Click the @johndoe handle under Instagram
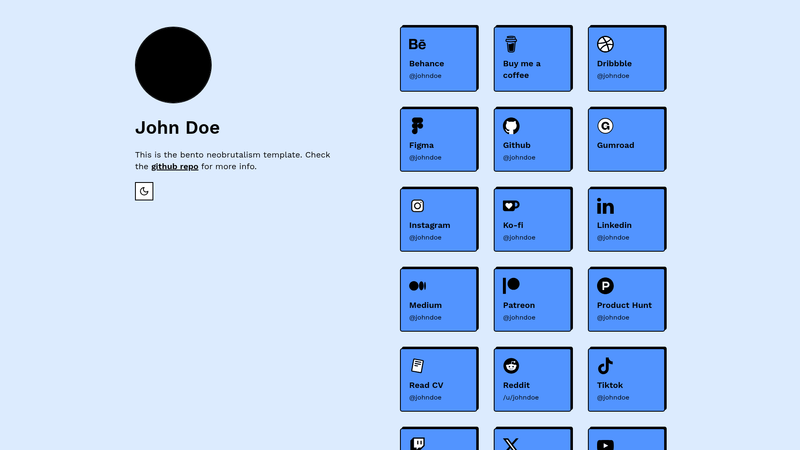Viewport: 800px width, 450px height. (425, 238)
